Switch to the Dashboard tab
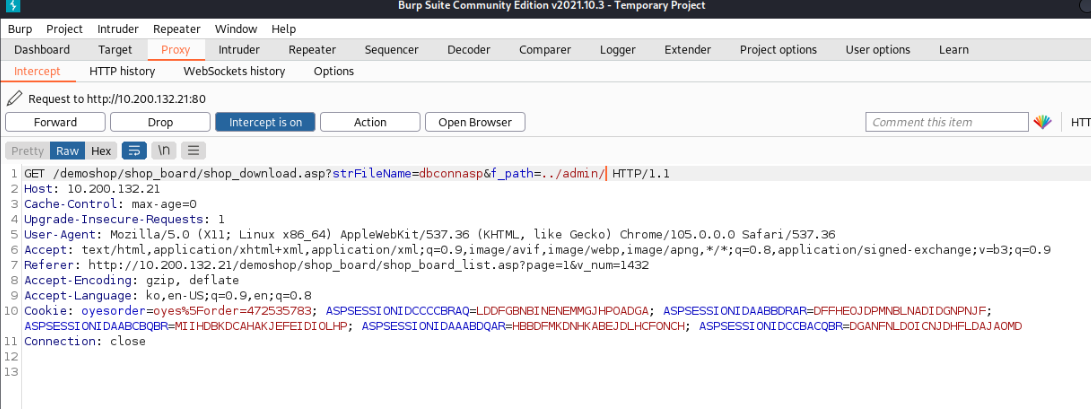1091x409 pixels. point(42,50)
